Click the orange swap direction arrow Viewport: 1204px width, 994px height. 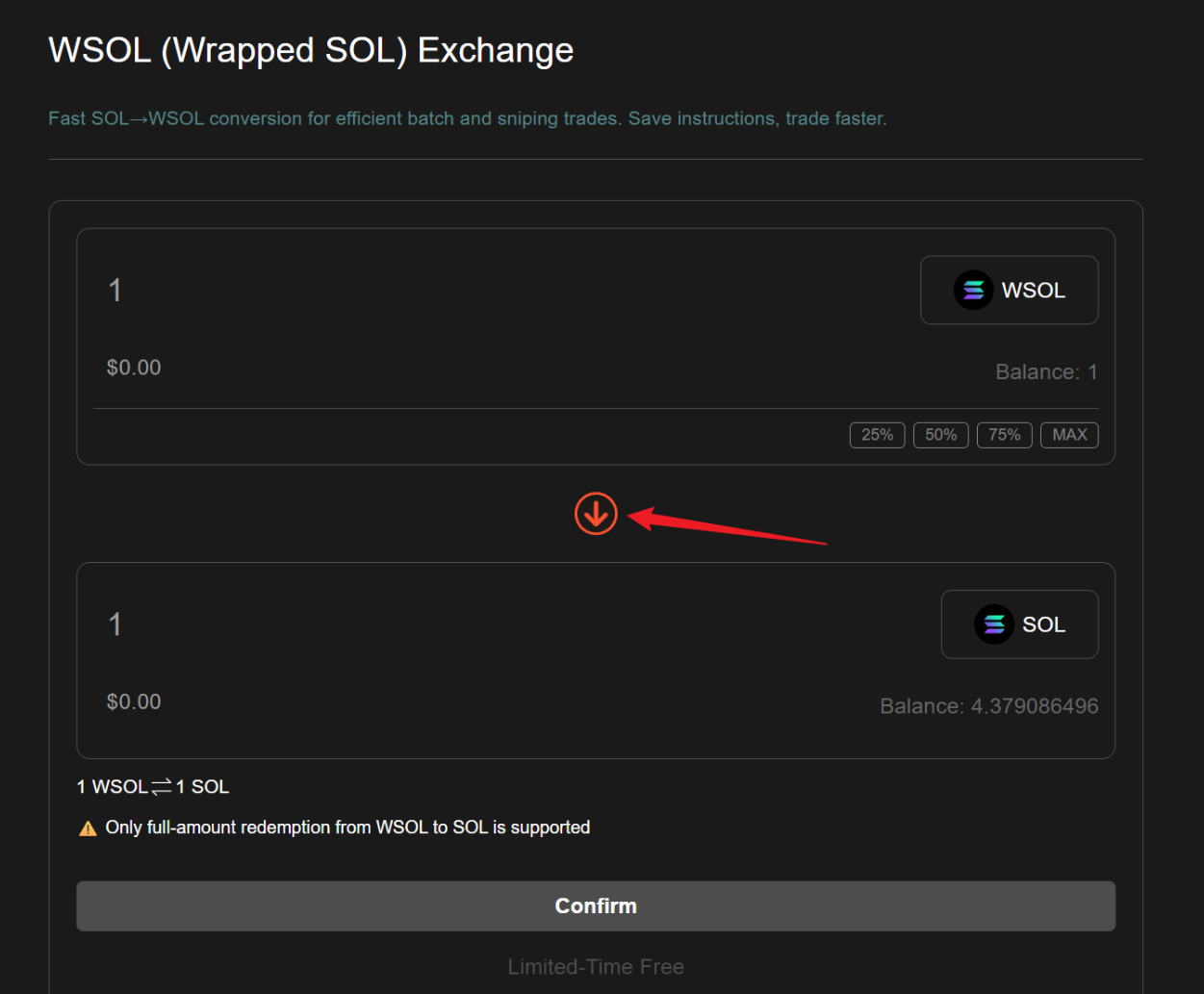[x=596, y=513]
